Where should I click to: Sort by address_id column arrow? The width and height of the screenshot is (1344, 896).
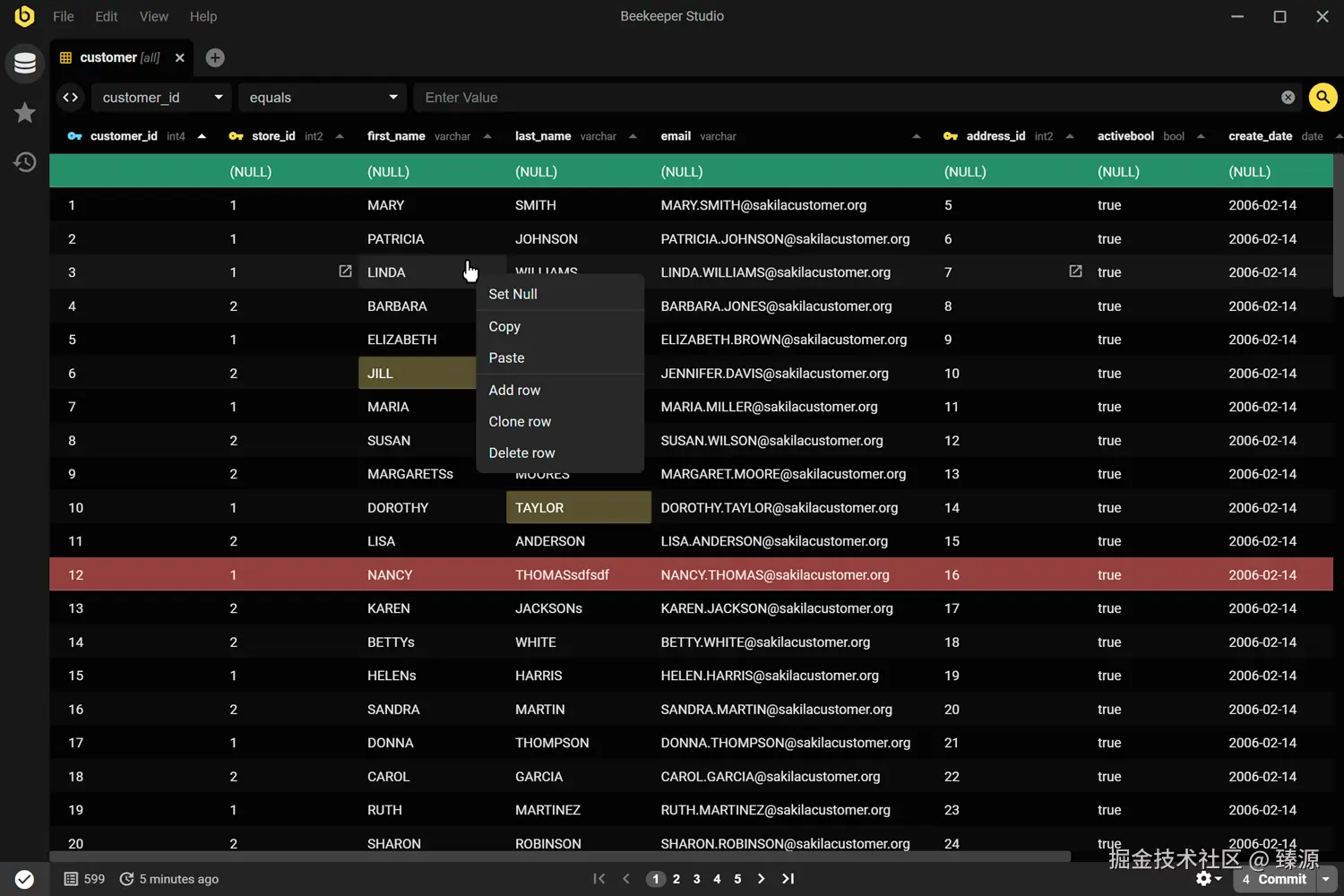[1070, 136]
